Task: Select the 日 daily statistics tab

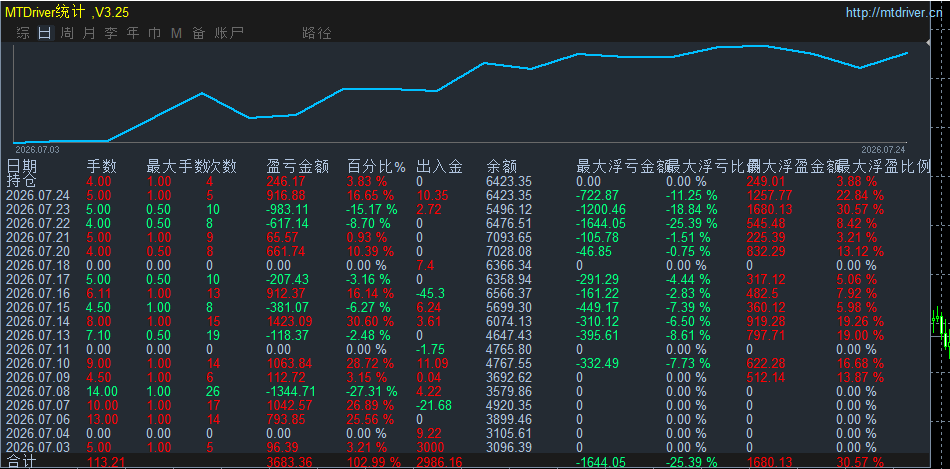Action: [x=45, y=33]
